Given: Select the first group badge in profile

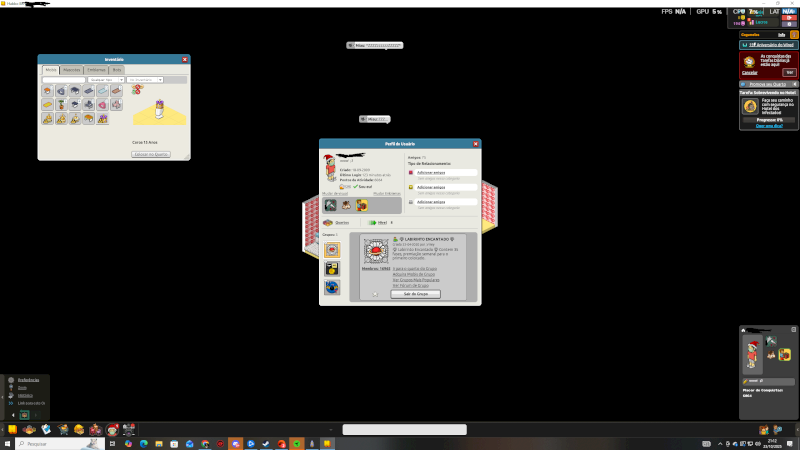Looking at the screenshot, I should point(331,249).
